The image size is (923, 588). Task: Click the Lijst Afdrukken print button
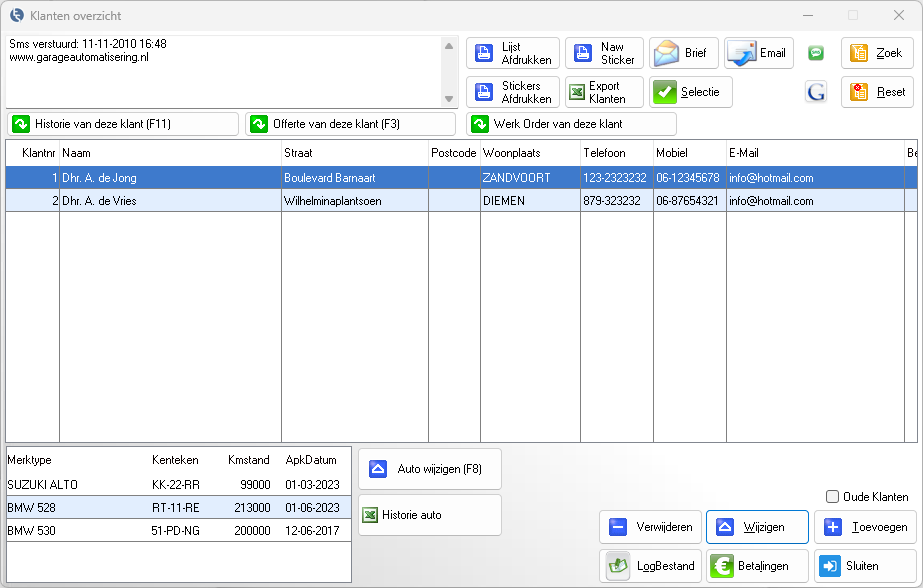[513, 53]
